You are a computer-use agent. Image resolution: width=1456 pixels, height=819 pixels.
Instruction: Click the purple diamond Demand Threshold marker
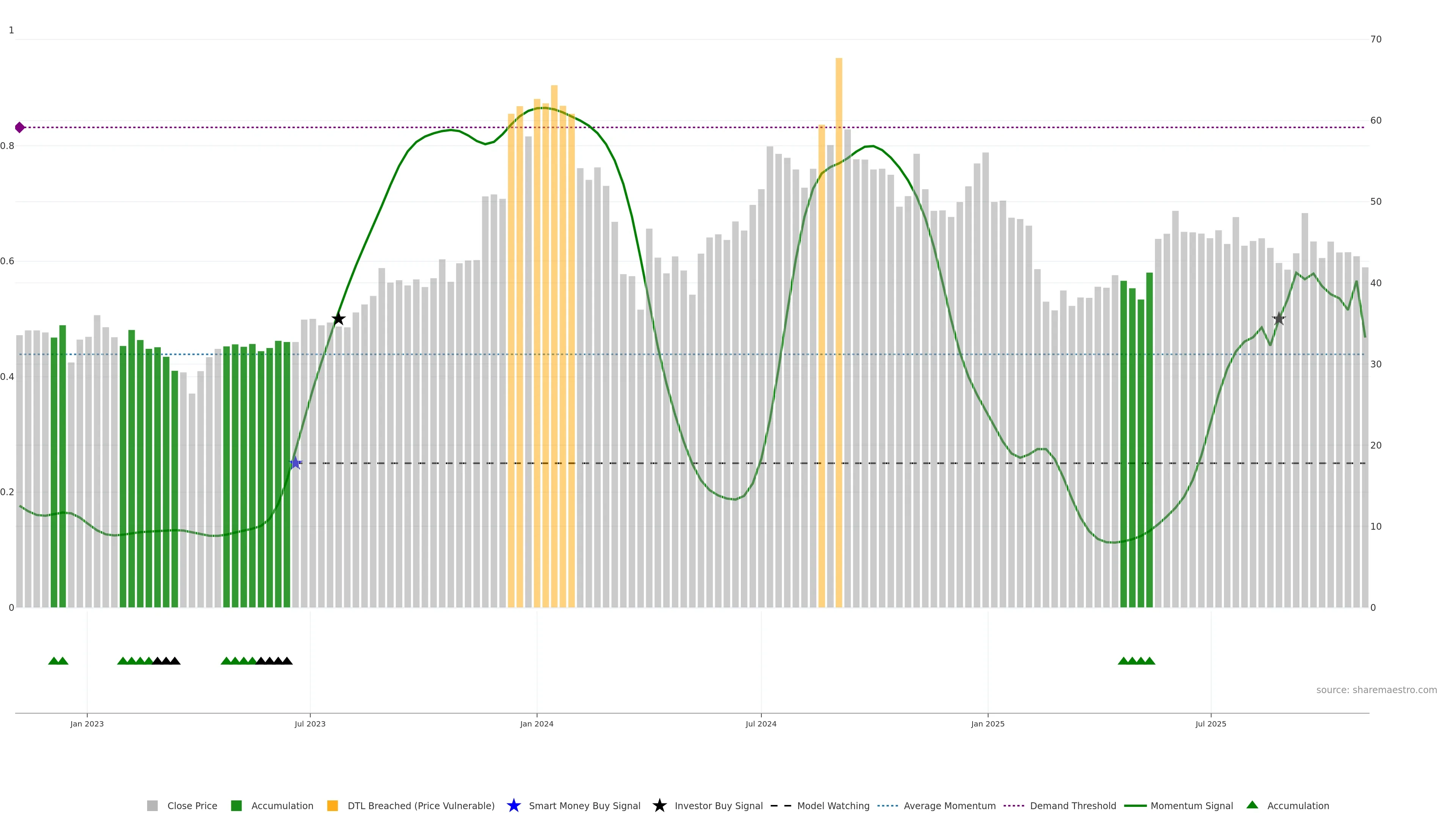click(20, 128)
